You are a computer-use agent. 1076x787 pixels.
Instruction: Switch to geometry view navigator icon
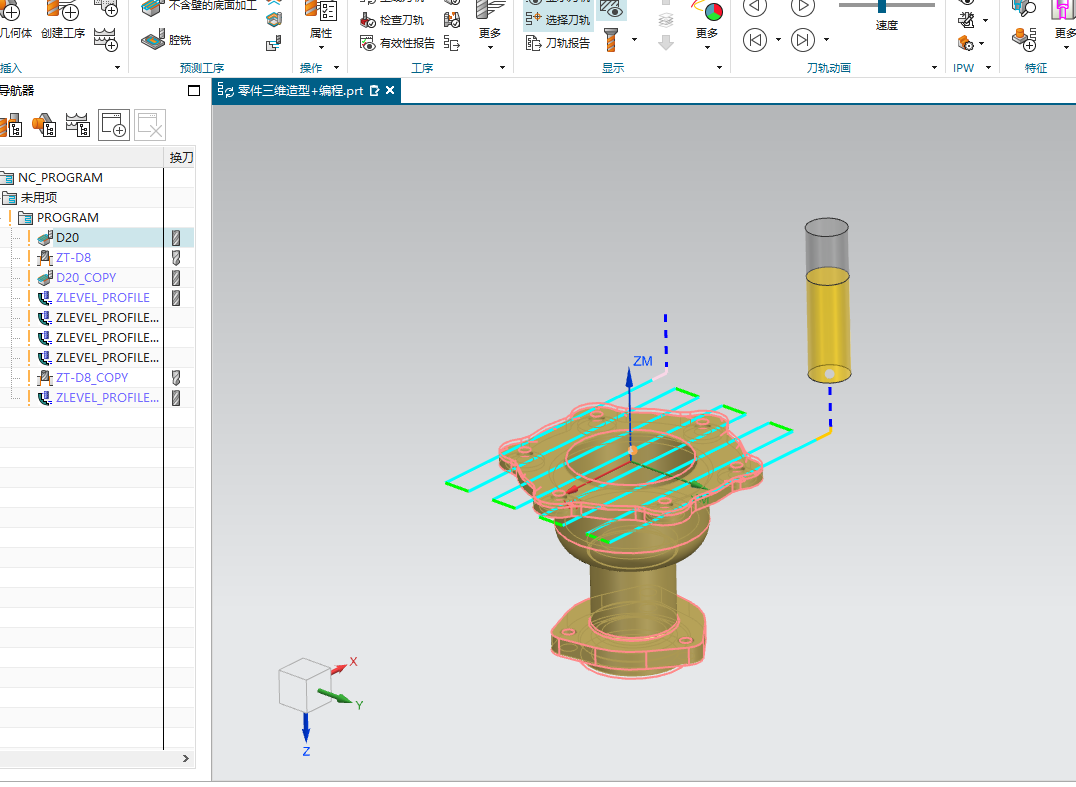[44, 126]
